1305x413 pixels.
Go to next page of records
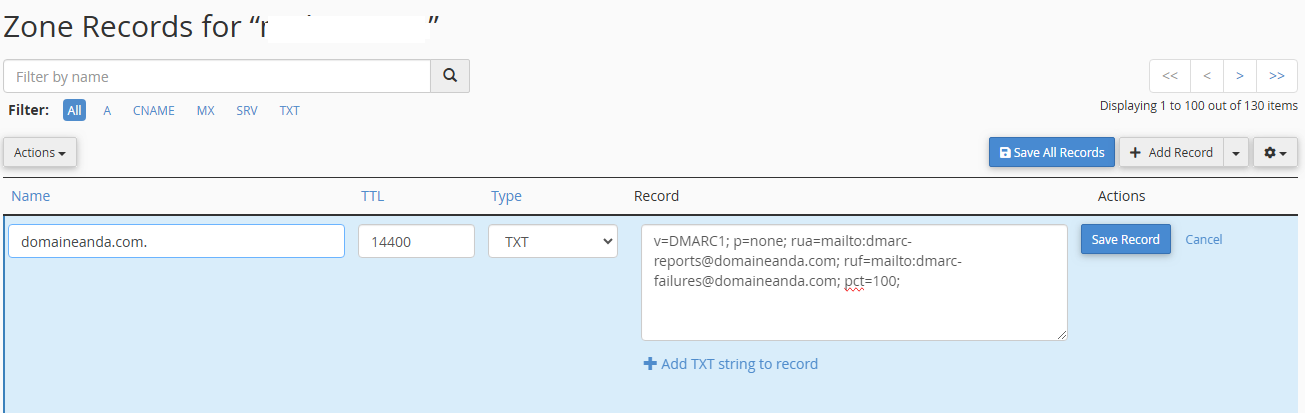[x=1240, y=76]
